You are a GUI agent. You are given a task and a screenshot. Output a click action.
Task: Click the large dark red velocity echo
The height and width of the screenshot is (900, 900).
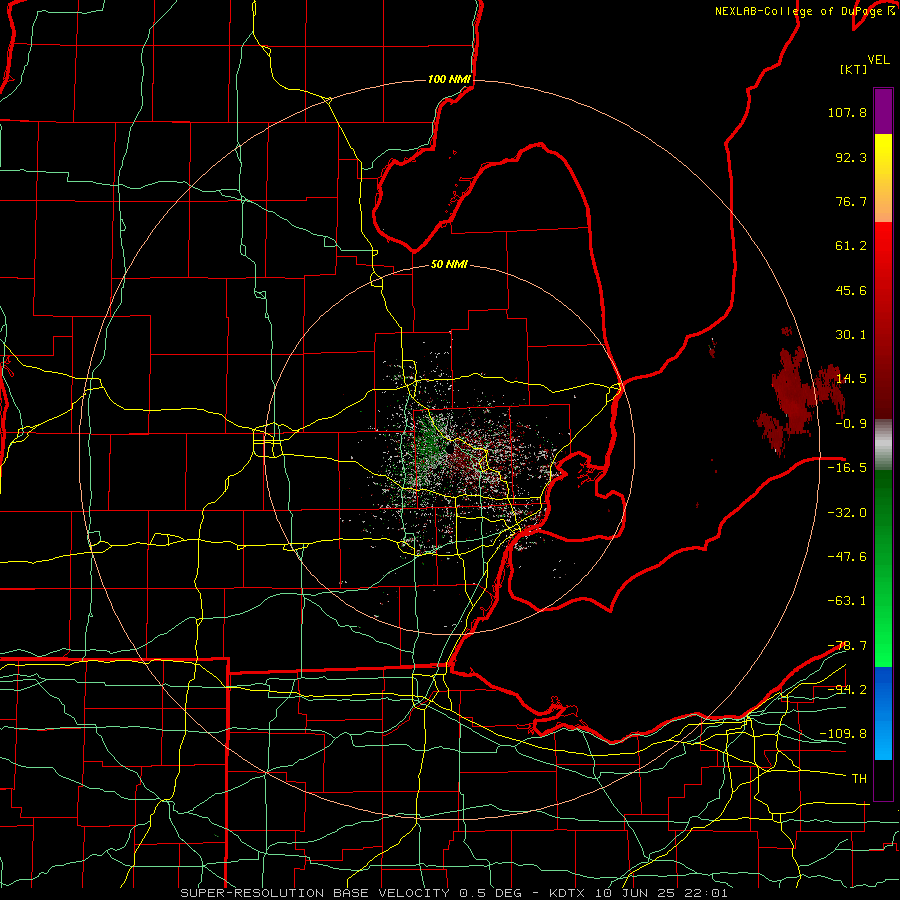click(x=795, y=396)
